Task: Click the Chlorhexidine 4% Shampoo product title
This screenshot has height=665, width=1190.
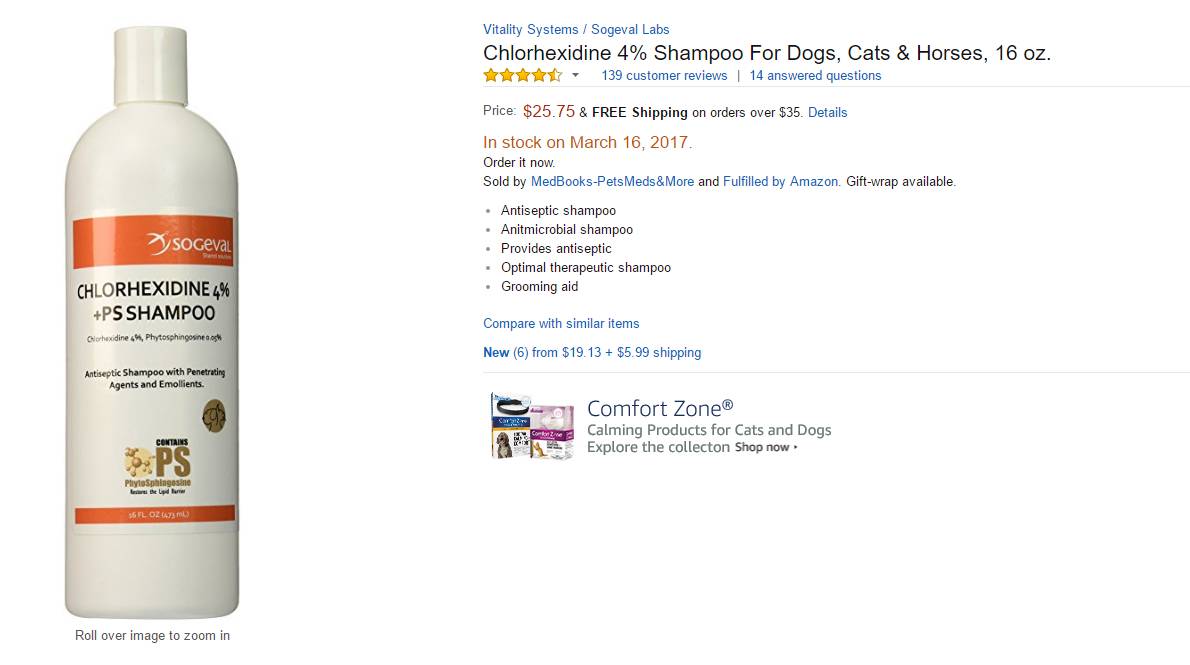Action: tap(766, 54)
